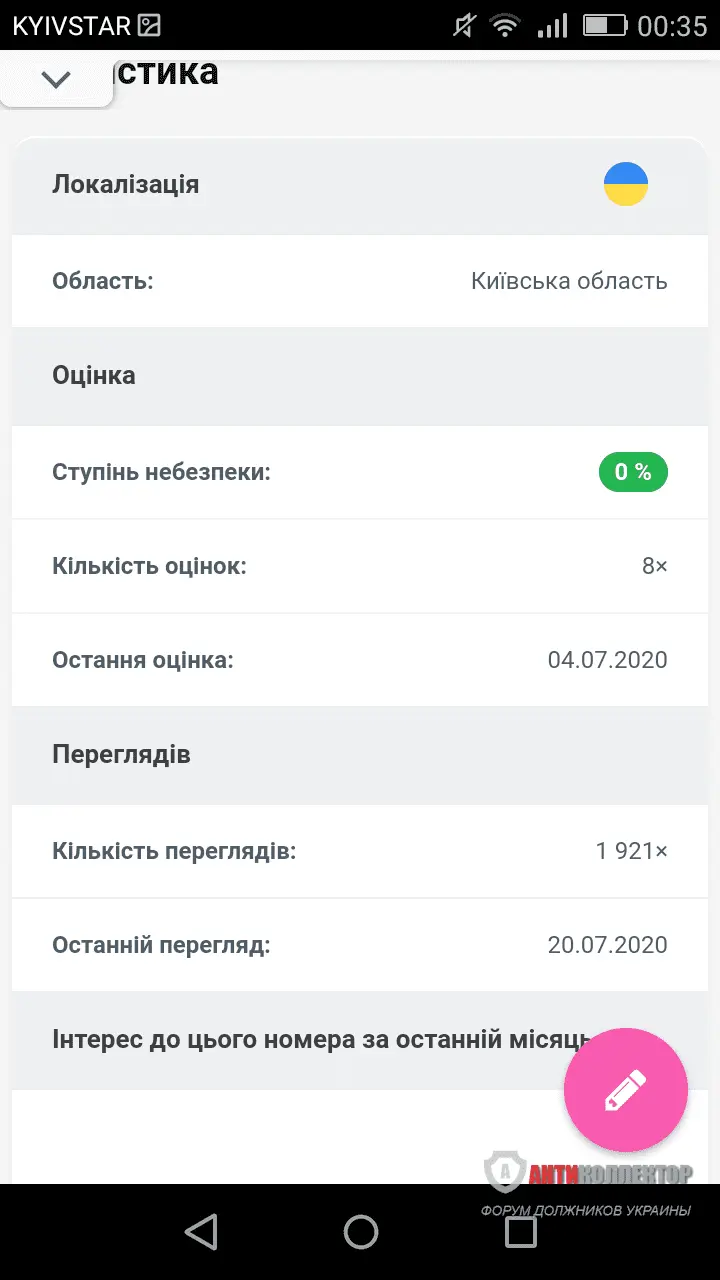Screen dimensions: 720x1280
Task: Tap the Кількість оцінок row
Action: pos(360,567)
